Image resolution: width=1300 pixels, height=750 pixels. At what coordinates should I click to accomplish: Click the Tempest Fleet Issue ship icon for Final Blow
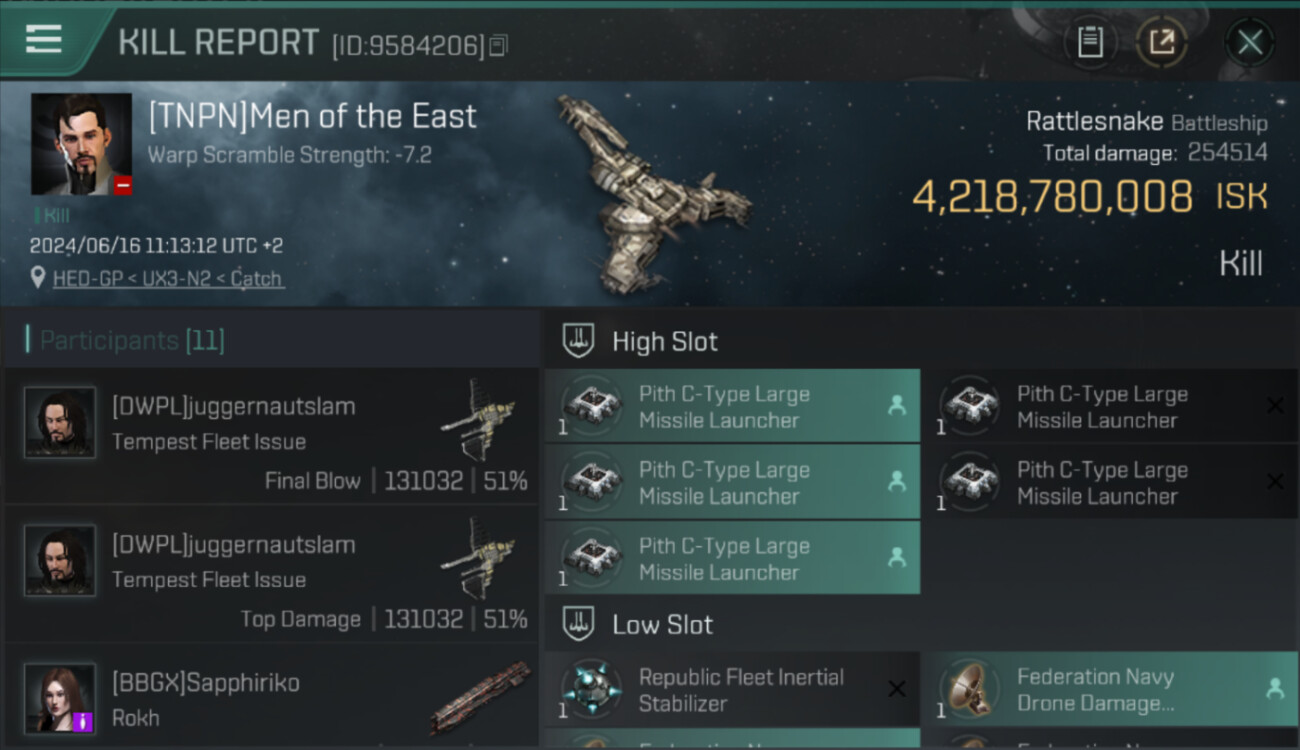coord(478,418)
